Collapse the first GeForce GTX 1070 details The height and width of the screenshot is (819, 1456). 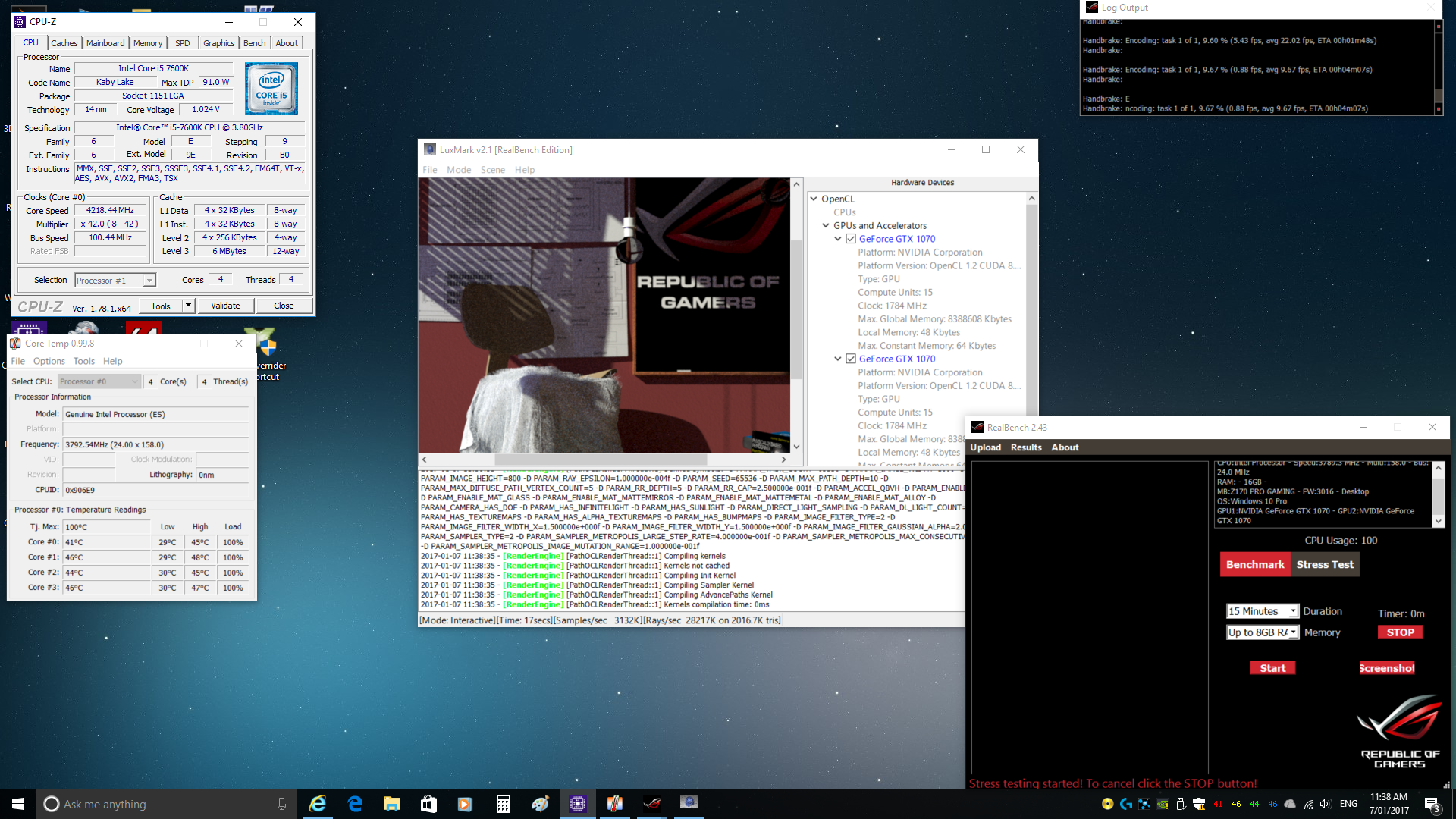(838, 239)
